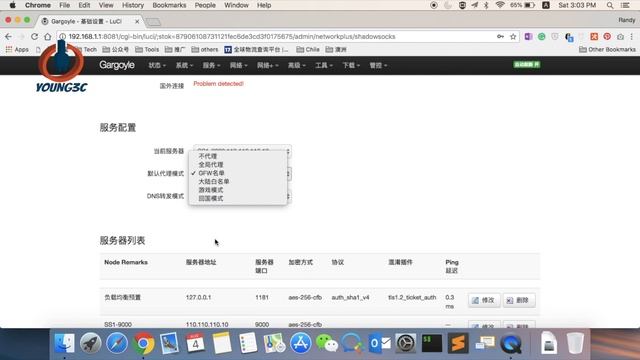Open the others bookmarks folder
The image size is (640, 360).
click(x=205, y=49)
